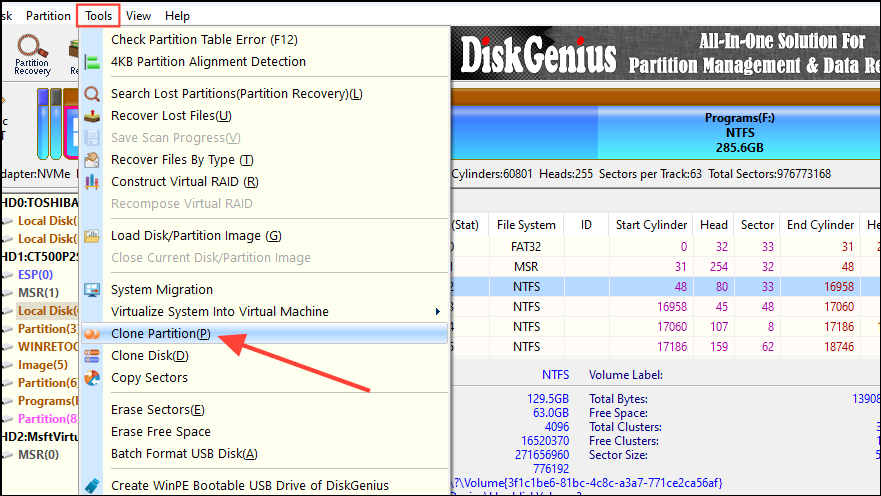Click the Recover Lost Files icon
This screenshot has width=881, height=496.
(92, 116)
